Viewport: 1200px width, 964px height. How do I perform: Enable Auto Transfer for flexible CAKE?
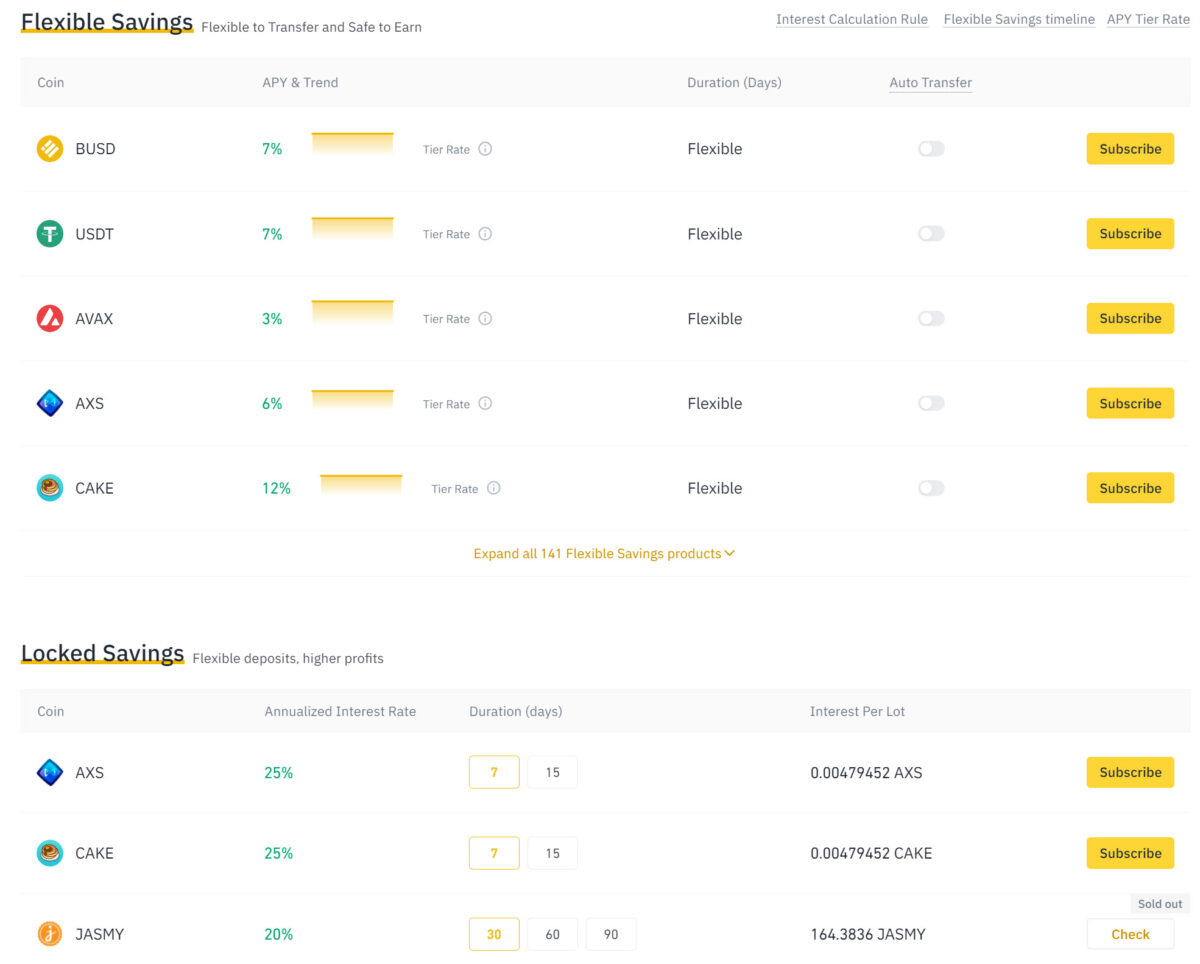[931, 488]
